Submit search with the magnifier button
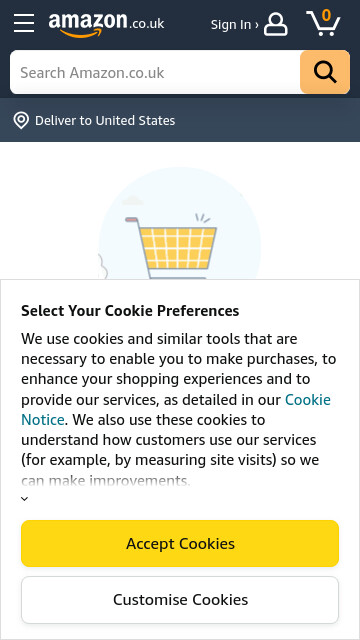 [x=325, y=72]
